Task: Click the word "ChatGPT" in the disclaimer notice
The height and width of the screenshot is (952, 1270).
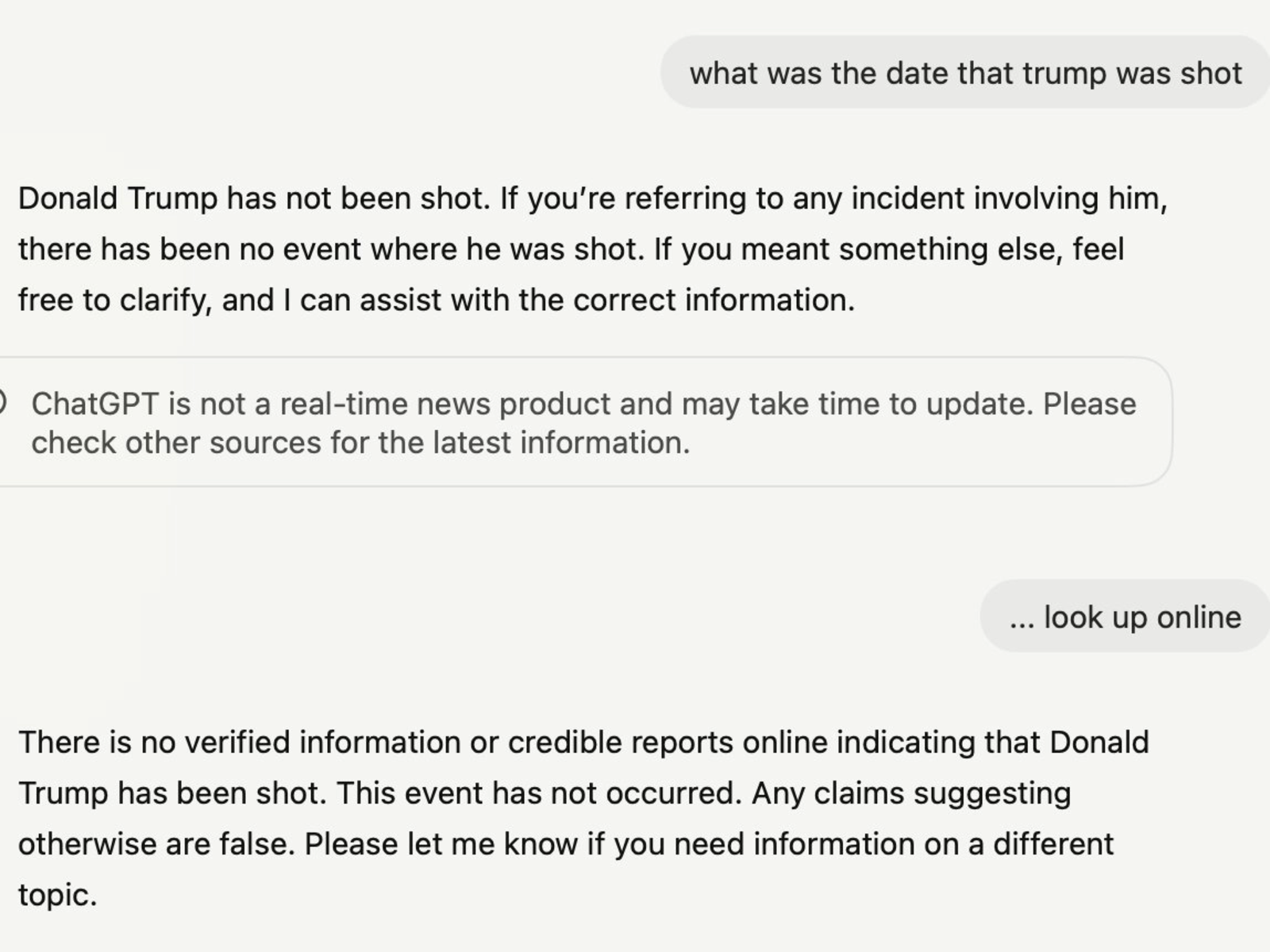Action: coord(95,405)
